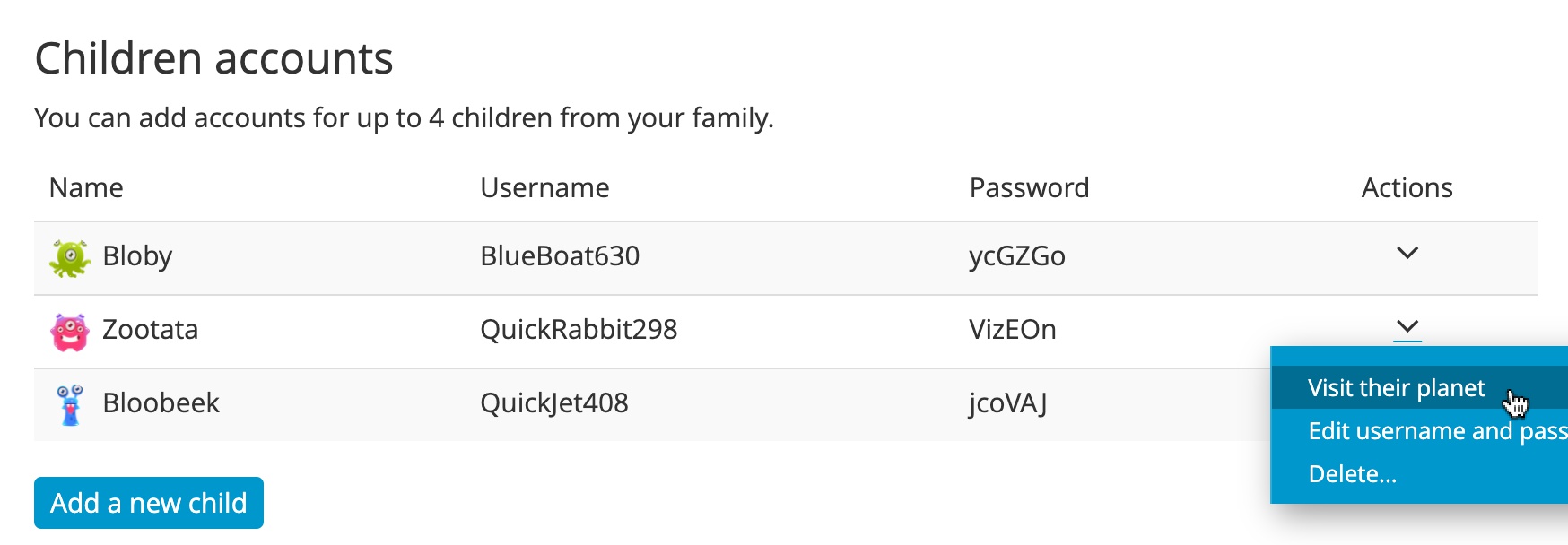The image size is (1568, 545).
Task: Click the Actions column header
Action: [1406, 188]
